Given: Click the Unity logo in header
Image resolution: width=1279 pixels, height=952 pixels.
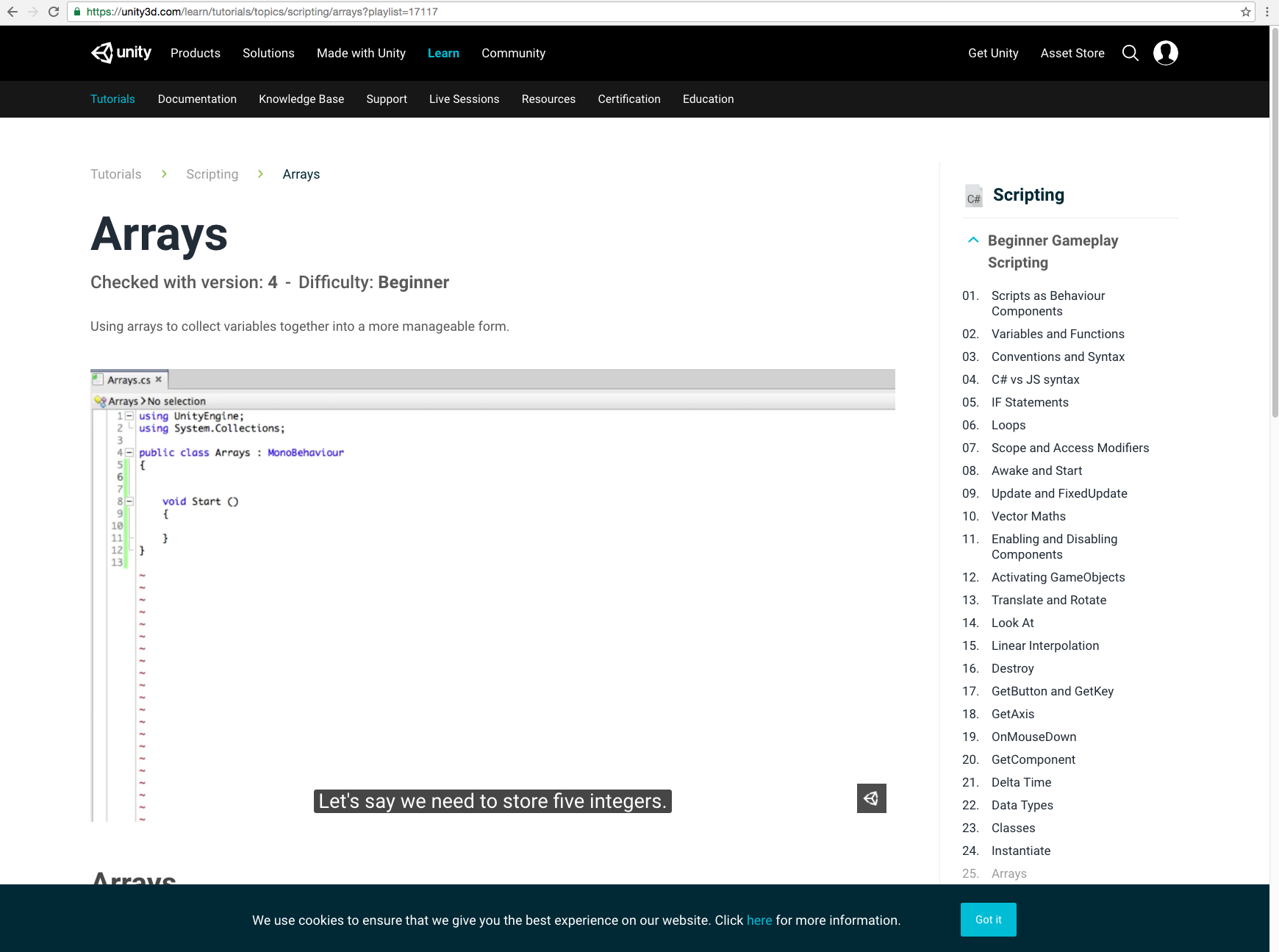Looking at the screenshot, I should click(x=121, y=53).
